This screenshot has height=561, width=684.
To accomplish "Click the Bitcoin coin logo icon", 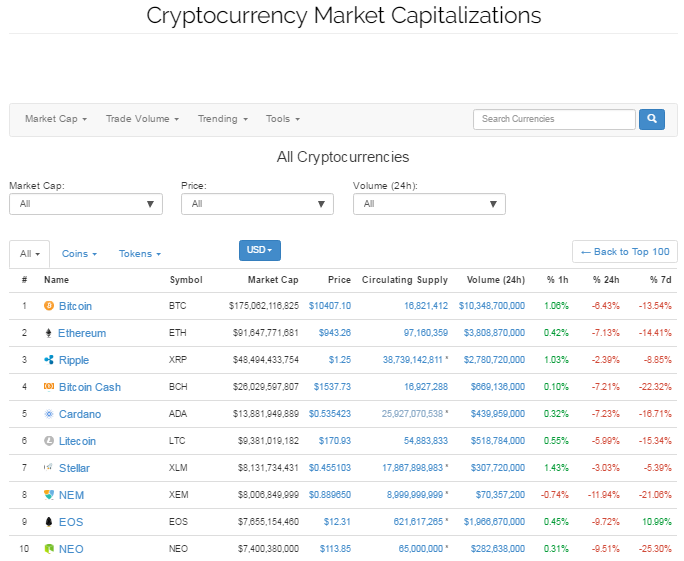I will pyautogui.click(x=49, y=306).
